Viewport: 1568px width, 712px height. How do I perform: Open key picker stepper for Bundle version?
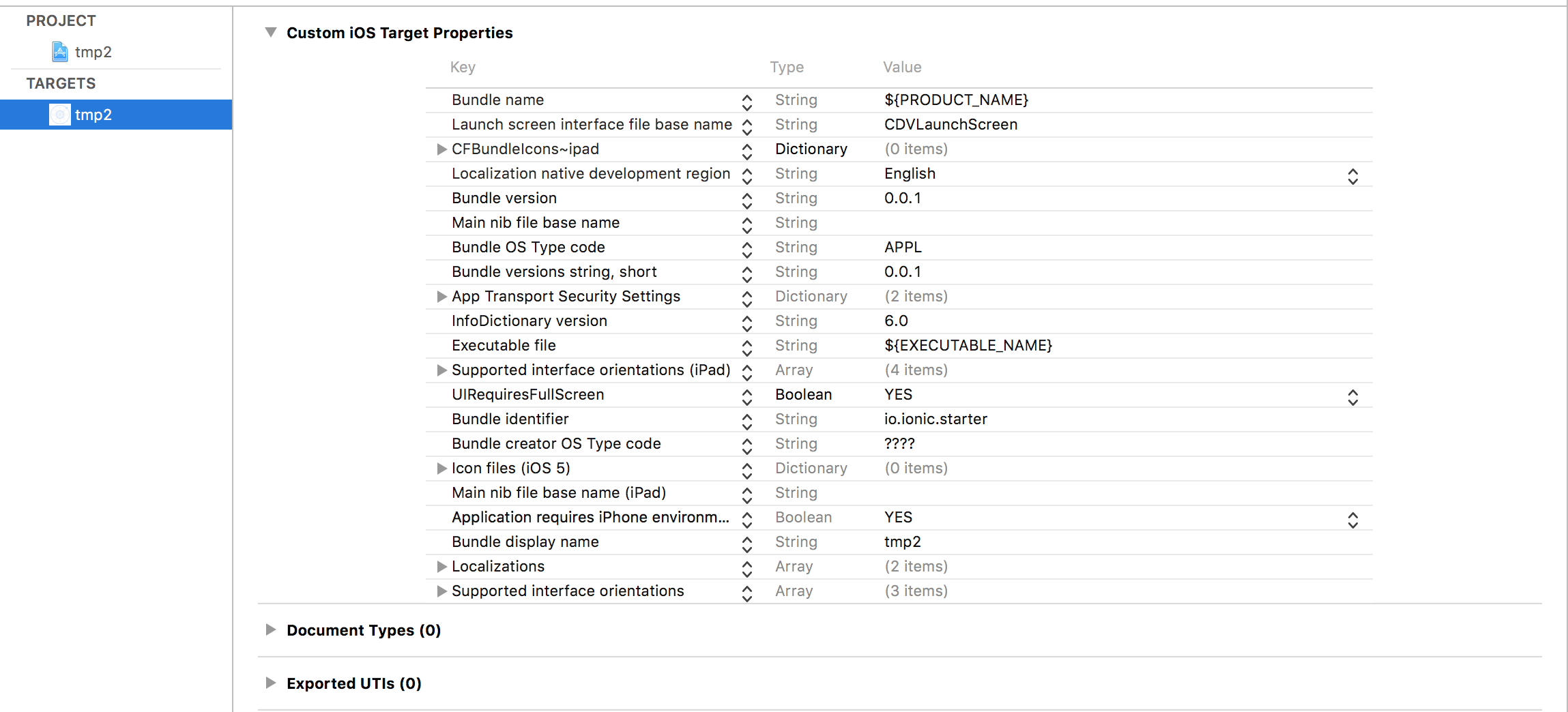pos(747,201)
